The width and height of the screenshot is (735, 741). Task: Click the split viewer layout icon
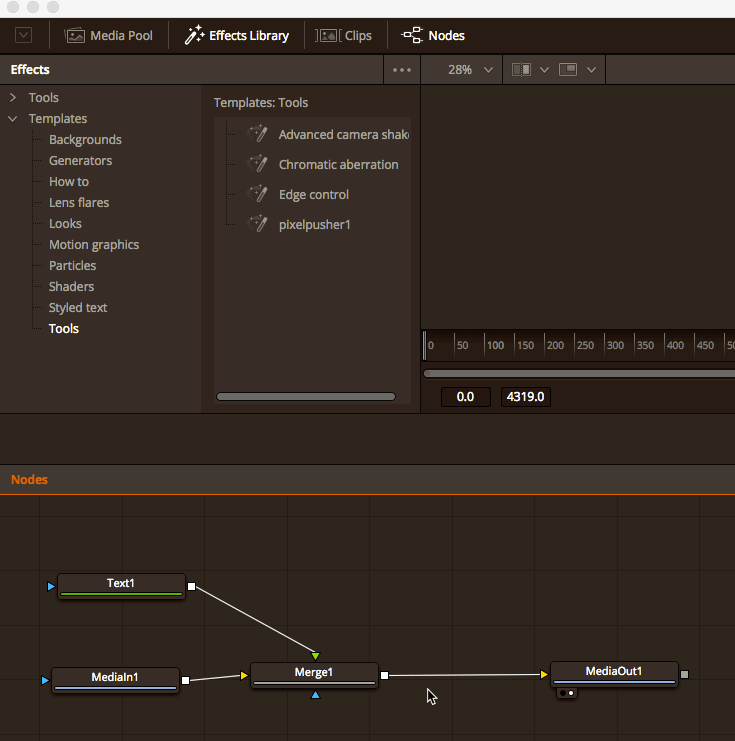[x=521, y=70]
